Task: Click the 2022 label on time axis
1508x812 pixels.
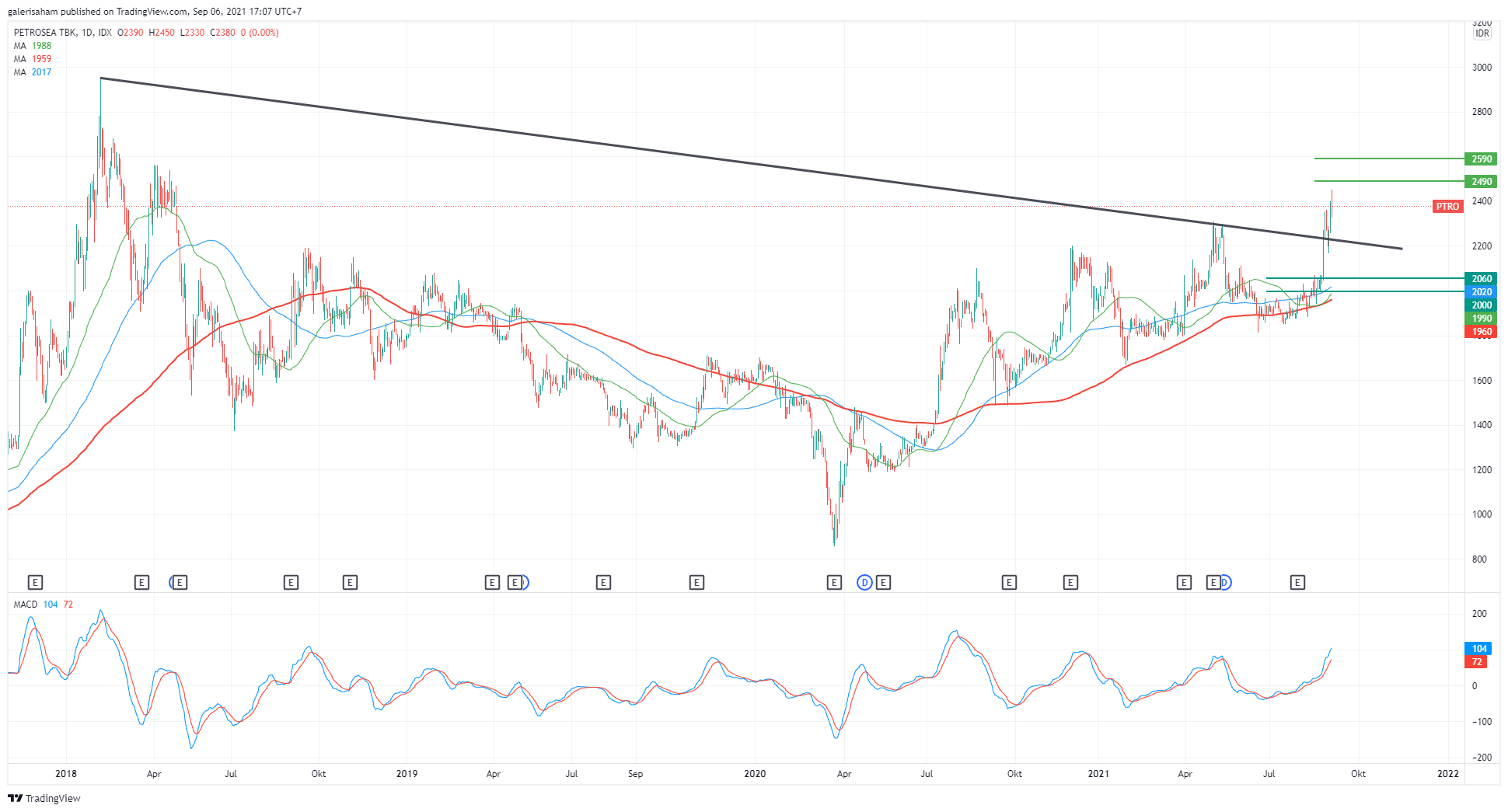Action: tap(1448, 773)
